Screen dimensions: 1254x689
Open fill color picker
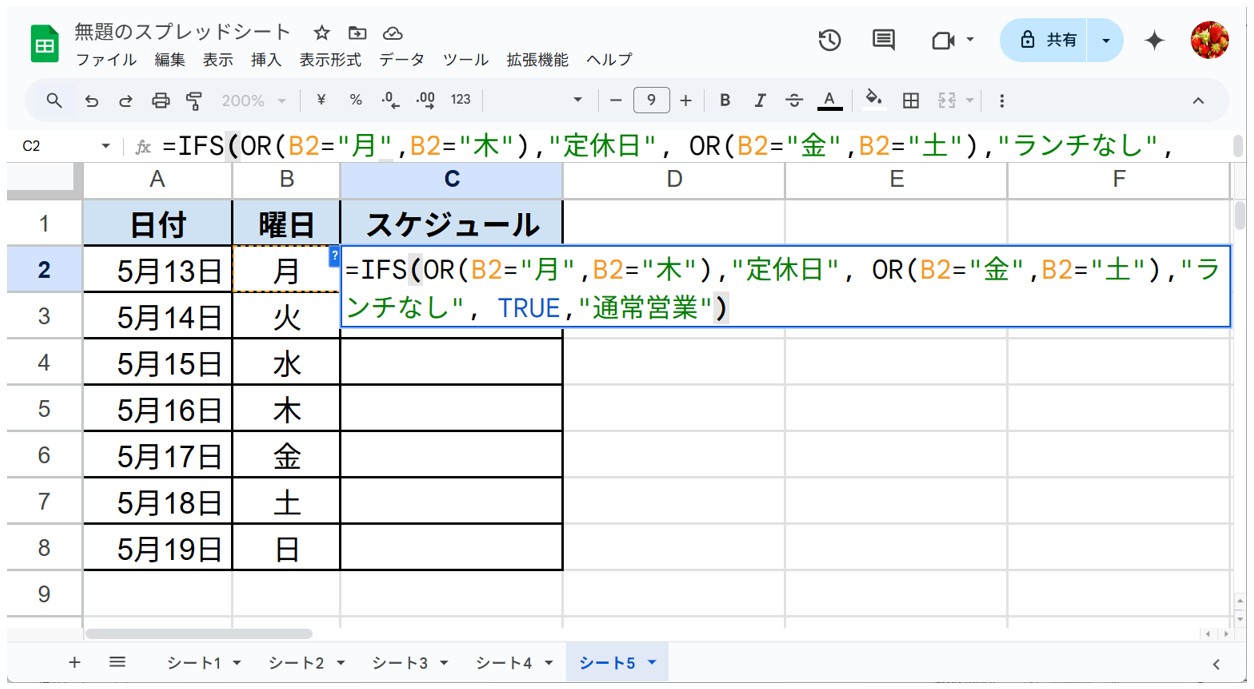click(874, 99)
